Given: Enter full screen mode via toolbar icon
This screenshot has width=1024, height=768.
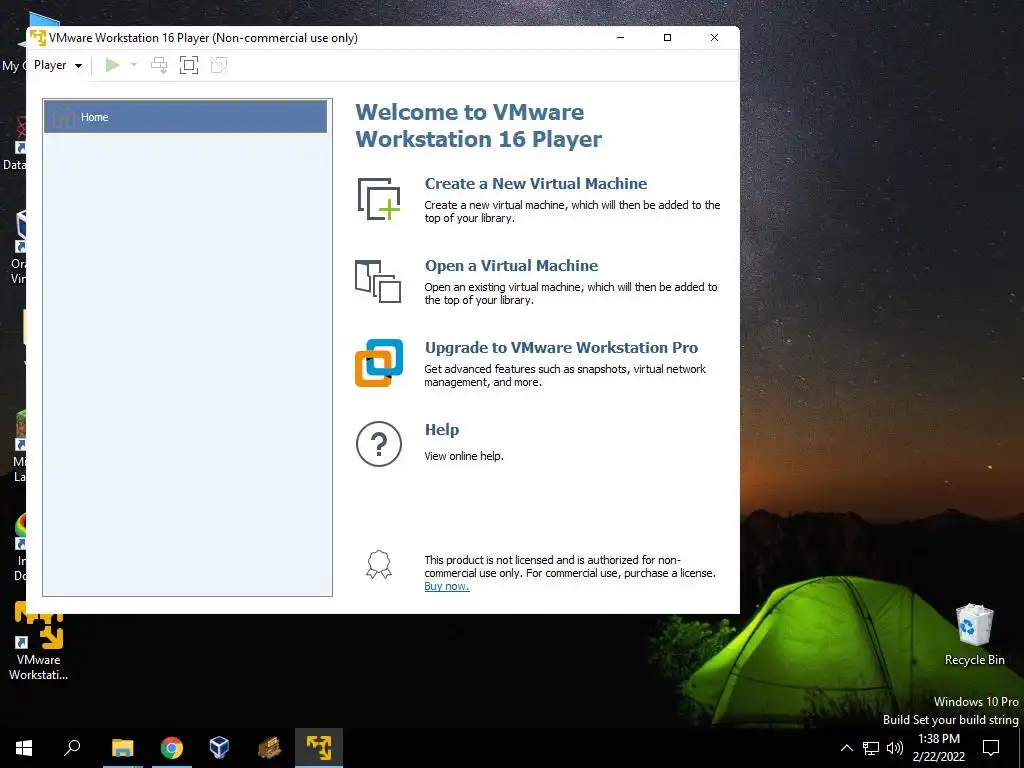Looking at the screenshot, I should click(189, 65).
